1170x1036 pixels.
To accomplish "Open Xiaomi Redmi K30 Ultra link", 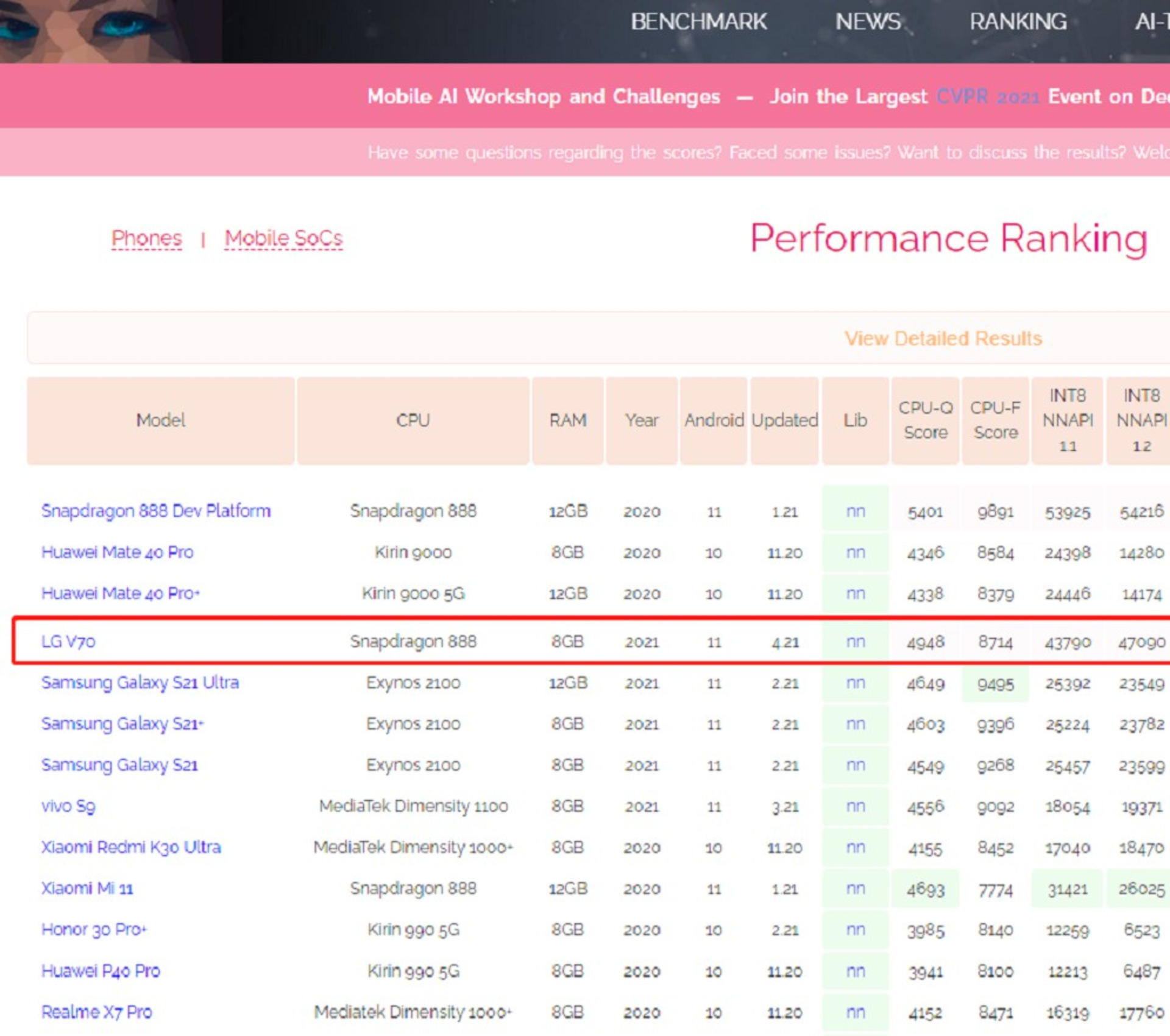I will coord(131,847).
